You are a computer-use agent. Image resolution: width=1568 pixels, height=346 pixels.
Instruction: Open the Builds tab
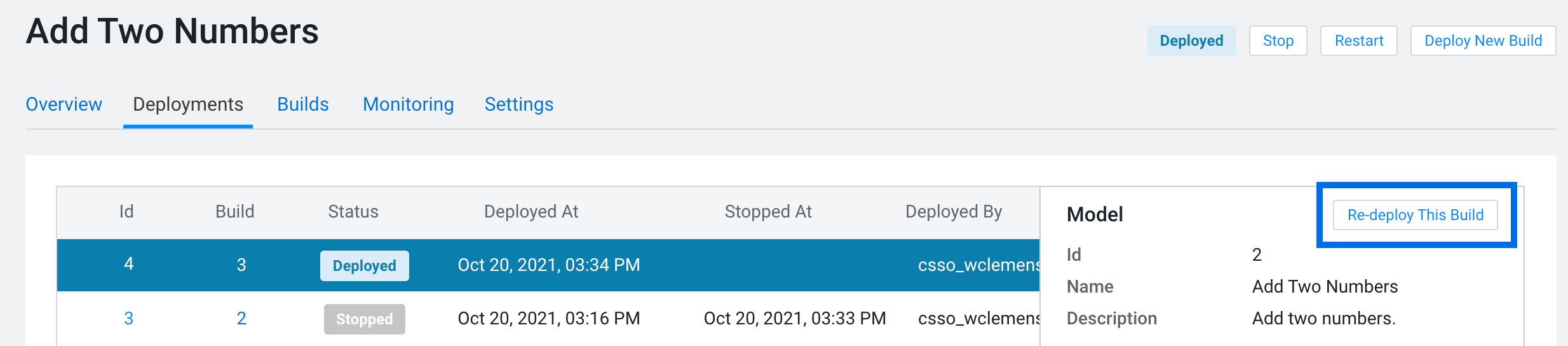click(x=303, y=104)
